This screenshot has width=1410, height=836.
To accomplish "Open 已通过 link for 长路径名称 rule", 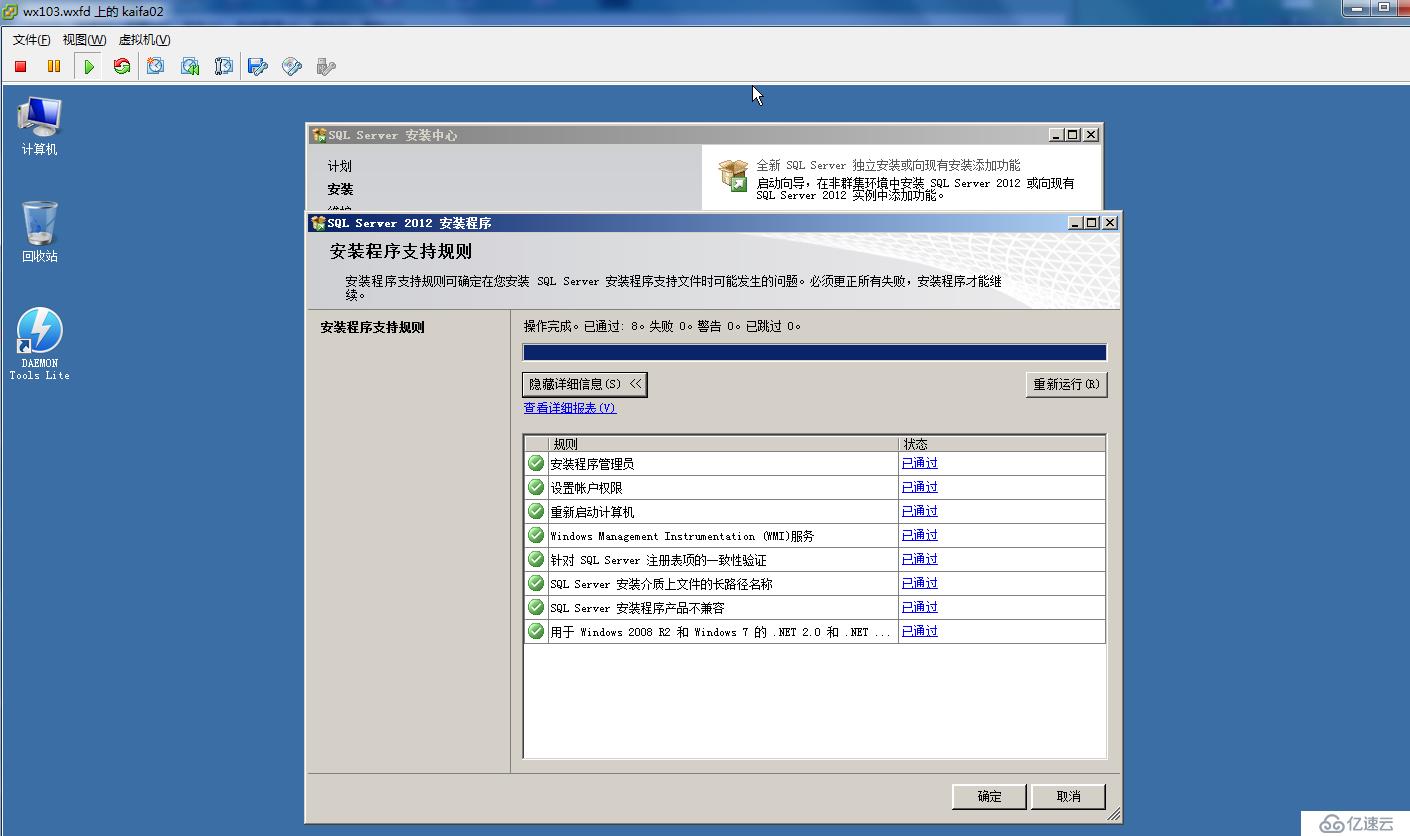I will click(920, 583).
